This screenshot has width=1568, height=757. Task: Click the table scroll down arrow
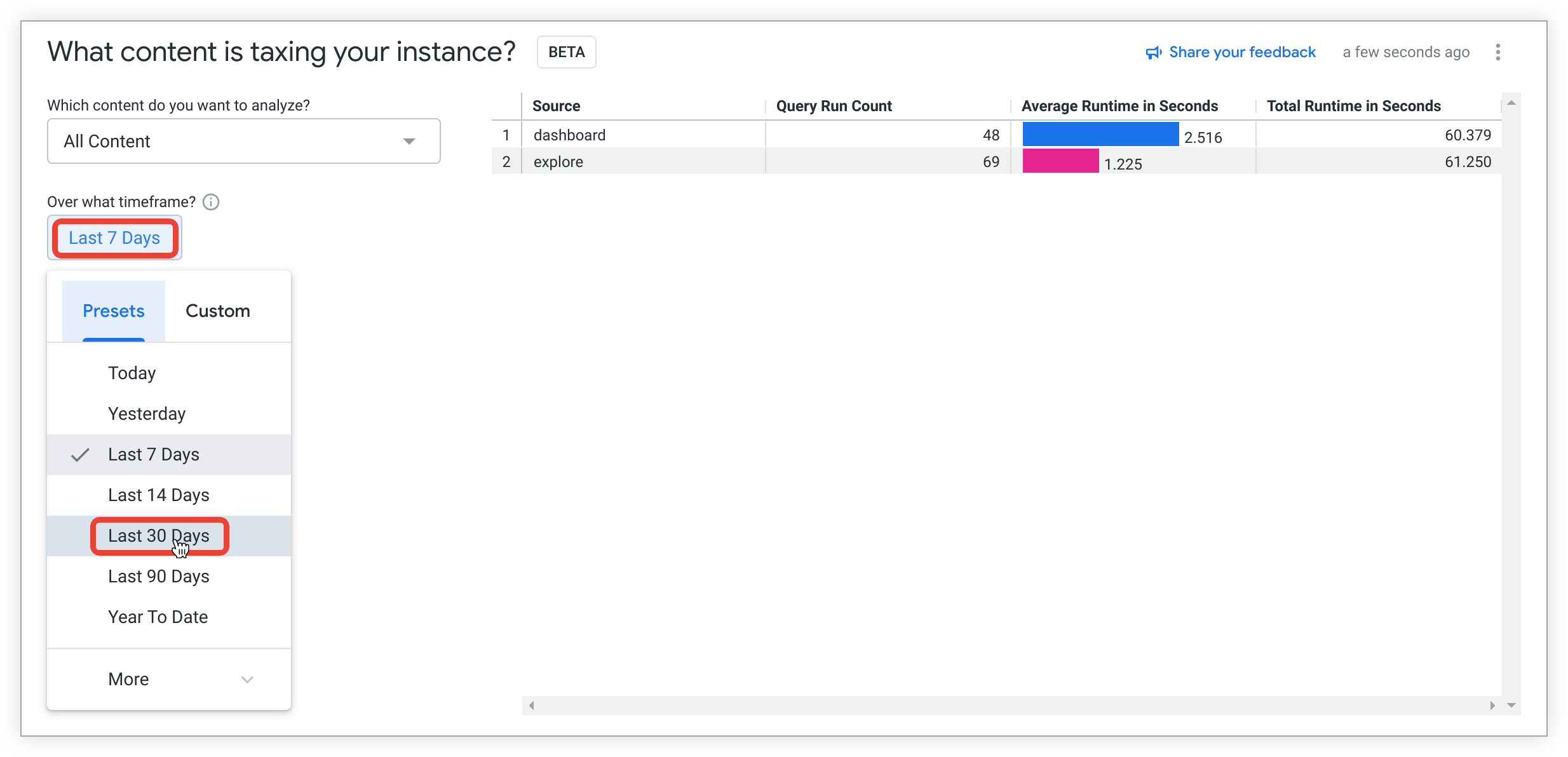1511,705
